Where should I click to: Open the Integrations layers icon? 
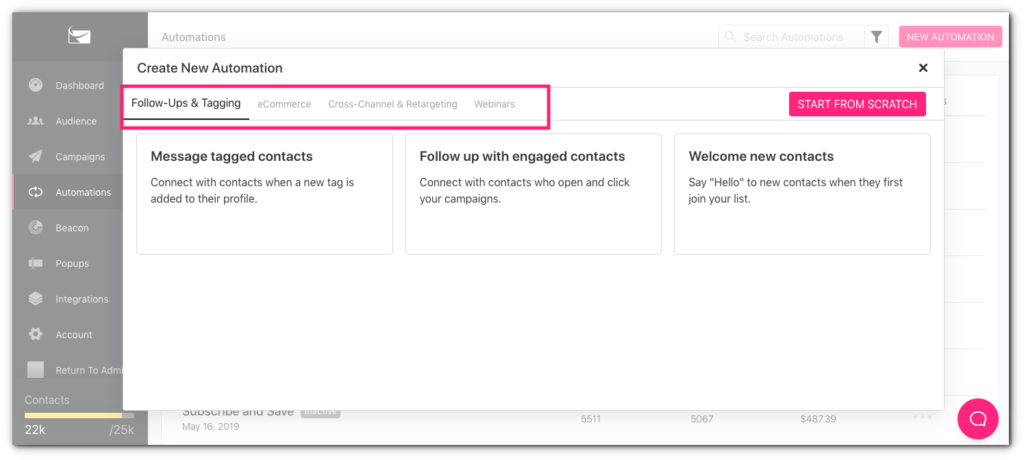coord(36,299)
